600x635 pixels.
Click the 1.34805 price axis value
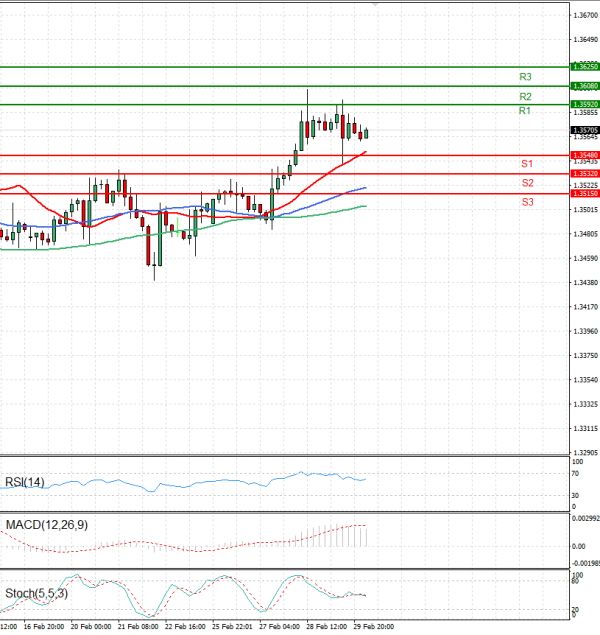click(586, 234)
